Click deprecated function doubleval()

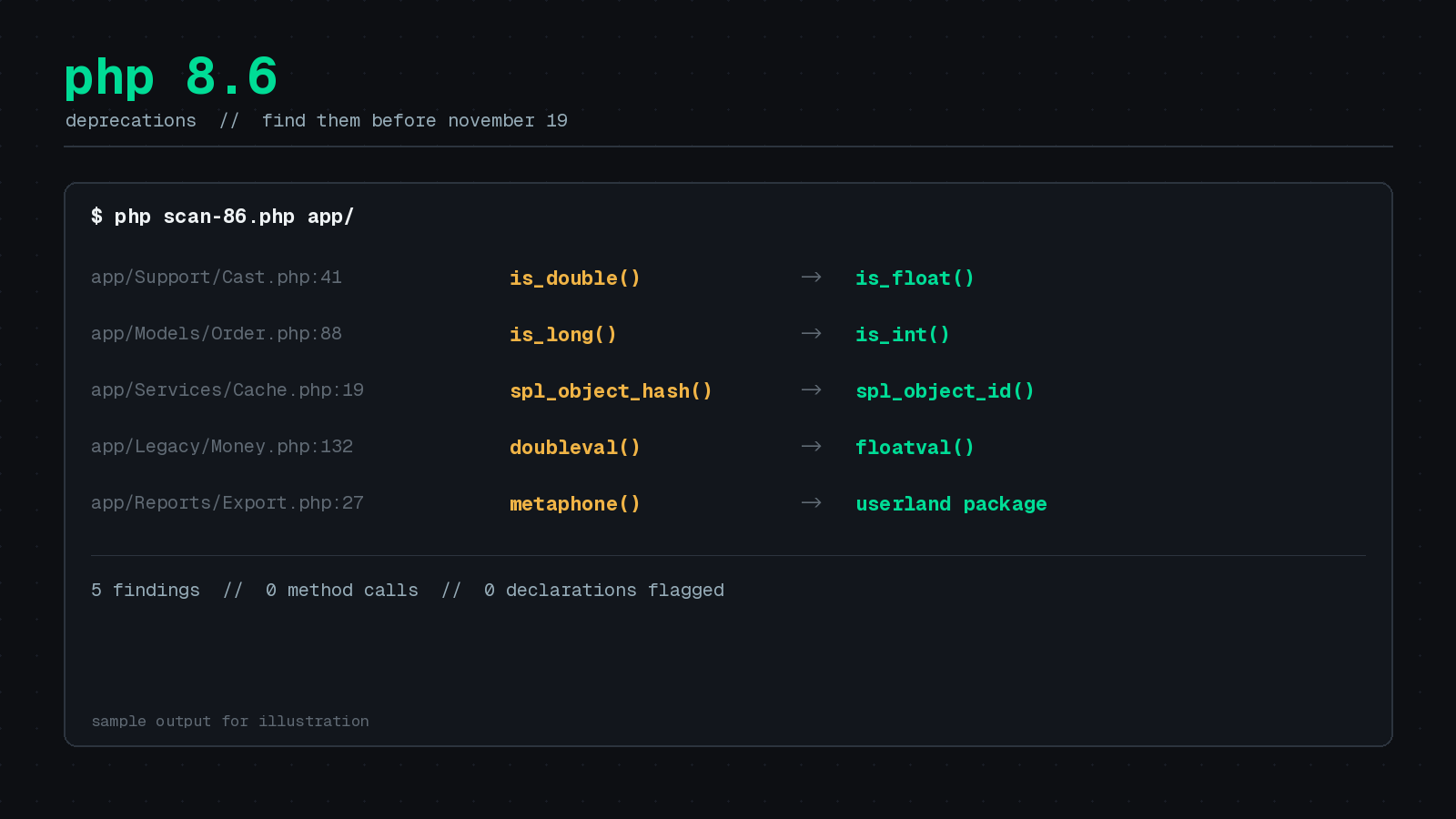click(575, 448)
